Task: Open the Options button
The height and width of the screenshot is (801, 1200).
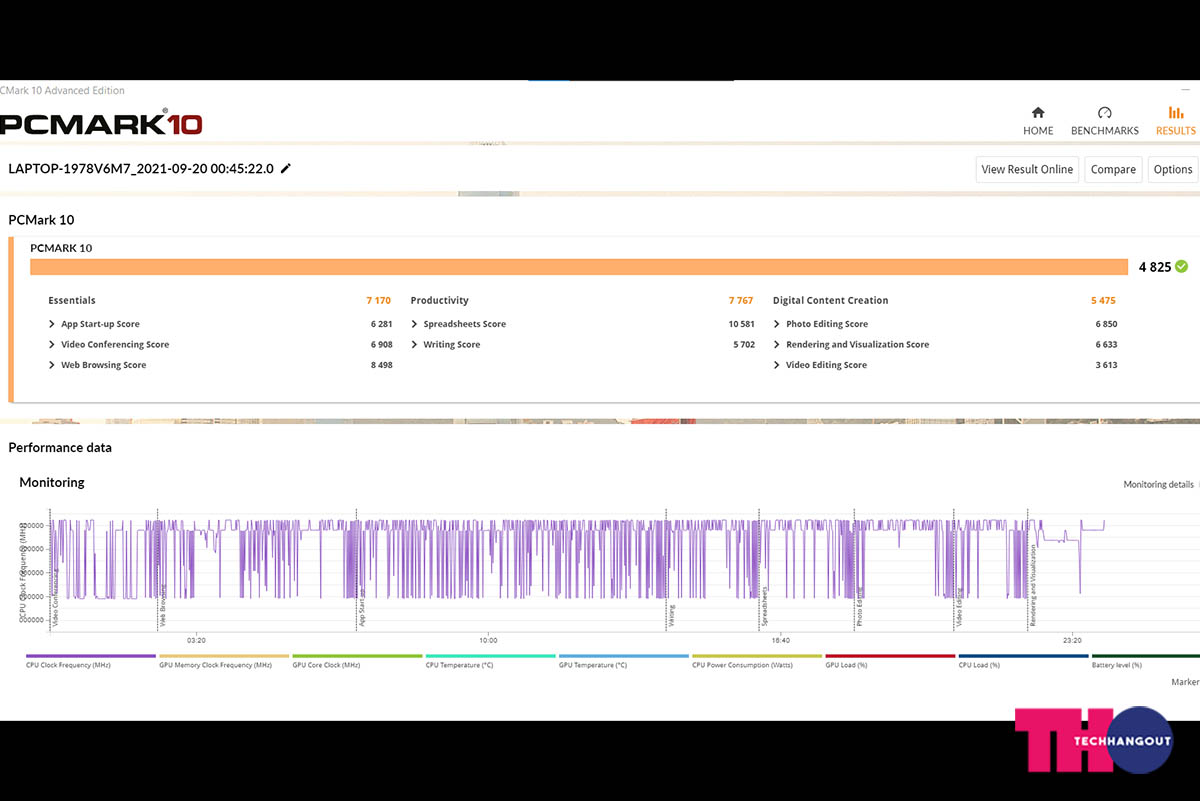Action: [1173, 169]
